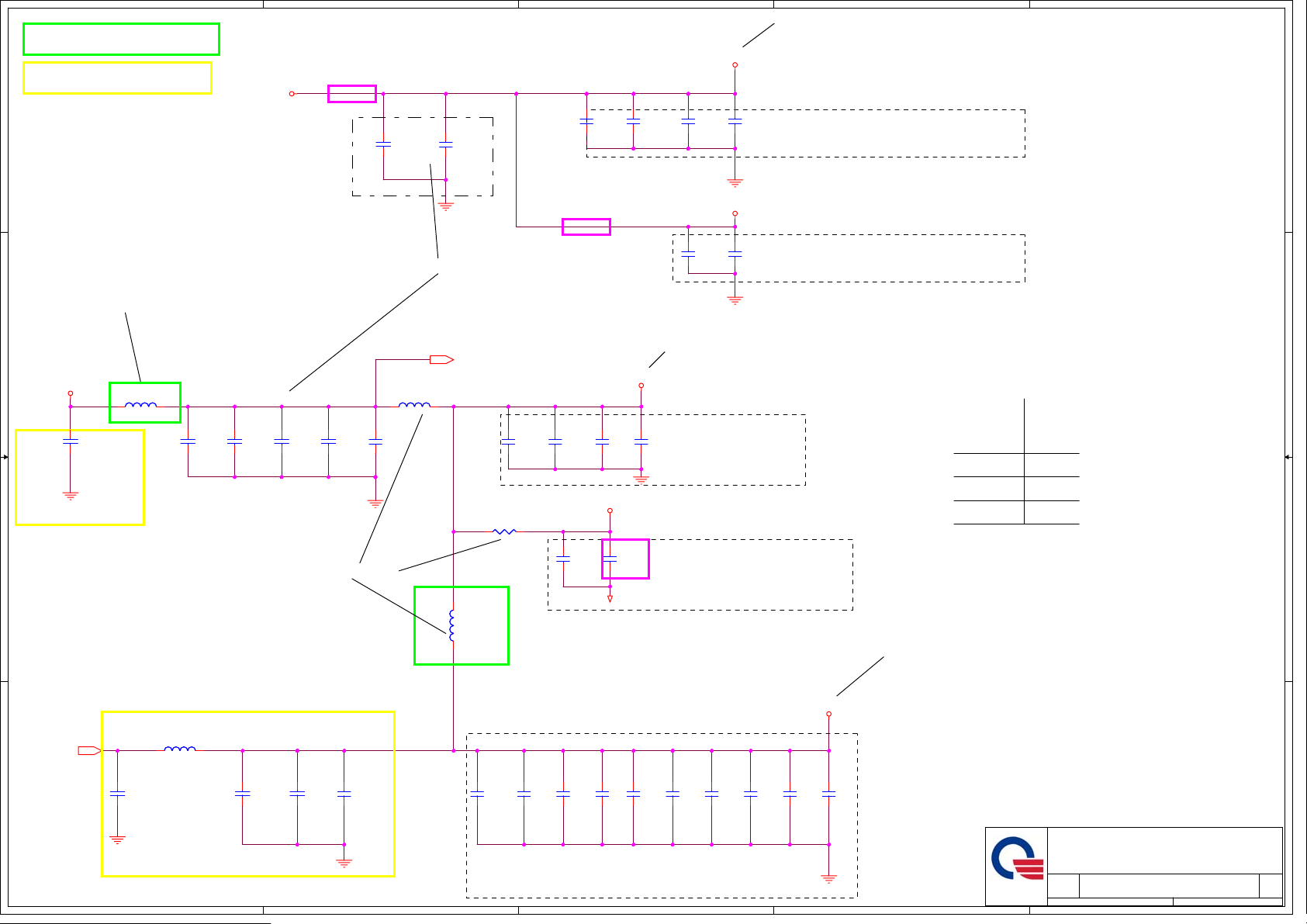
Task: Click the company logo in the title block
Action: click(1017, 858)
